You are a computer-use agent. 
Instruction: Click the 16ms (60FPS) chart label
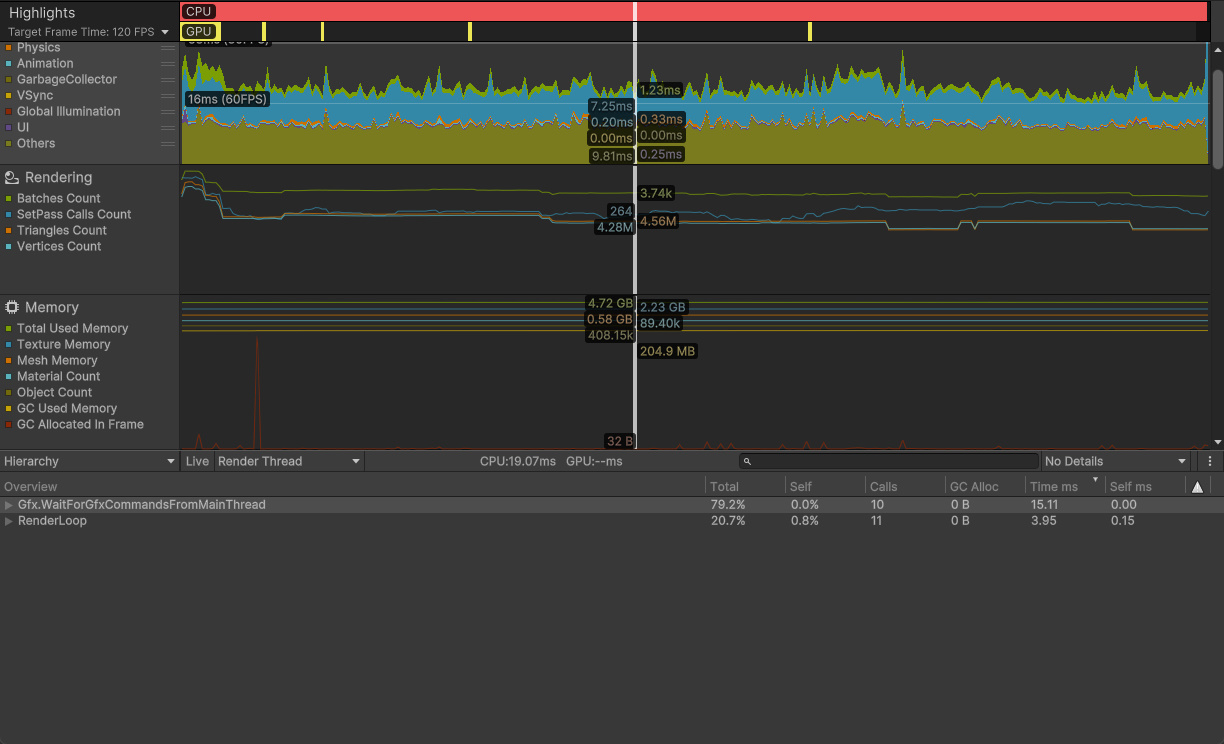pos(227,99)
